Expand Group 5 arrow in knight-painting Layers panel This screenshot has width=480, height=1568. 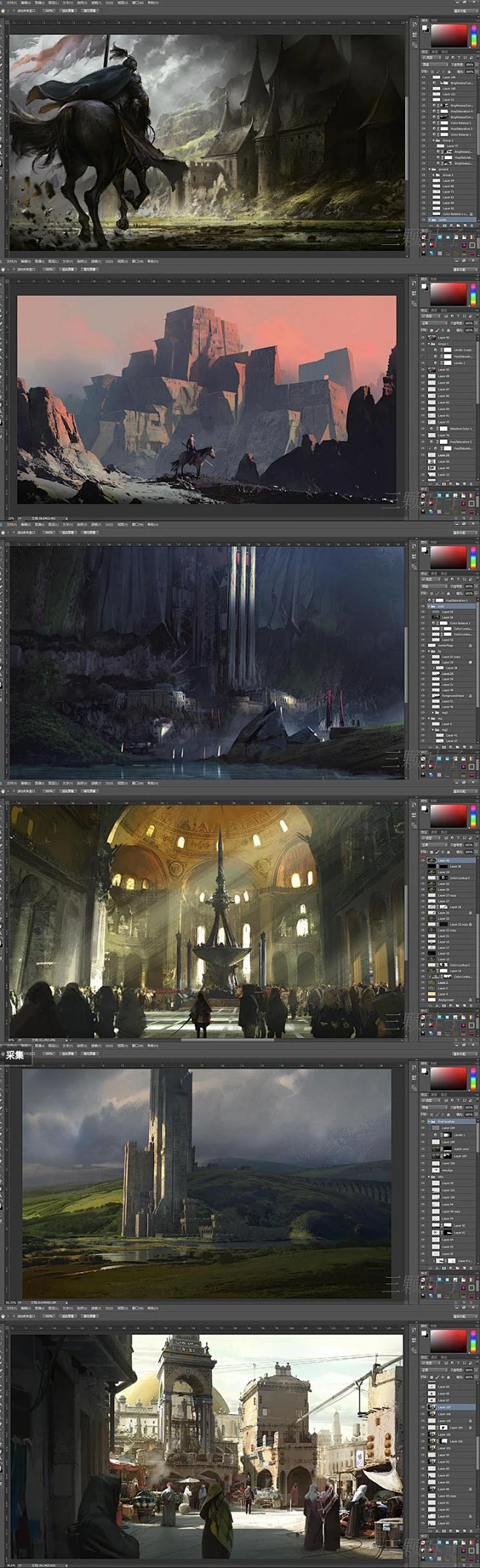pos(433,175)
